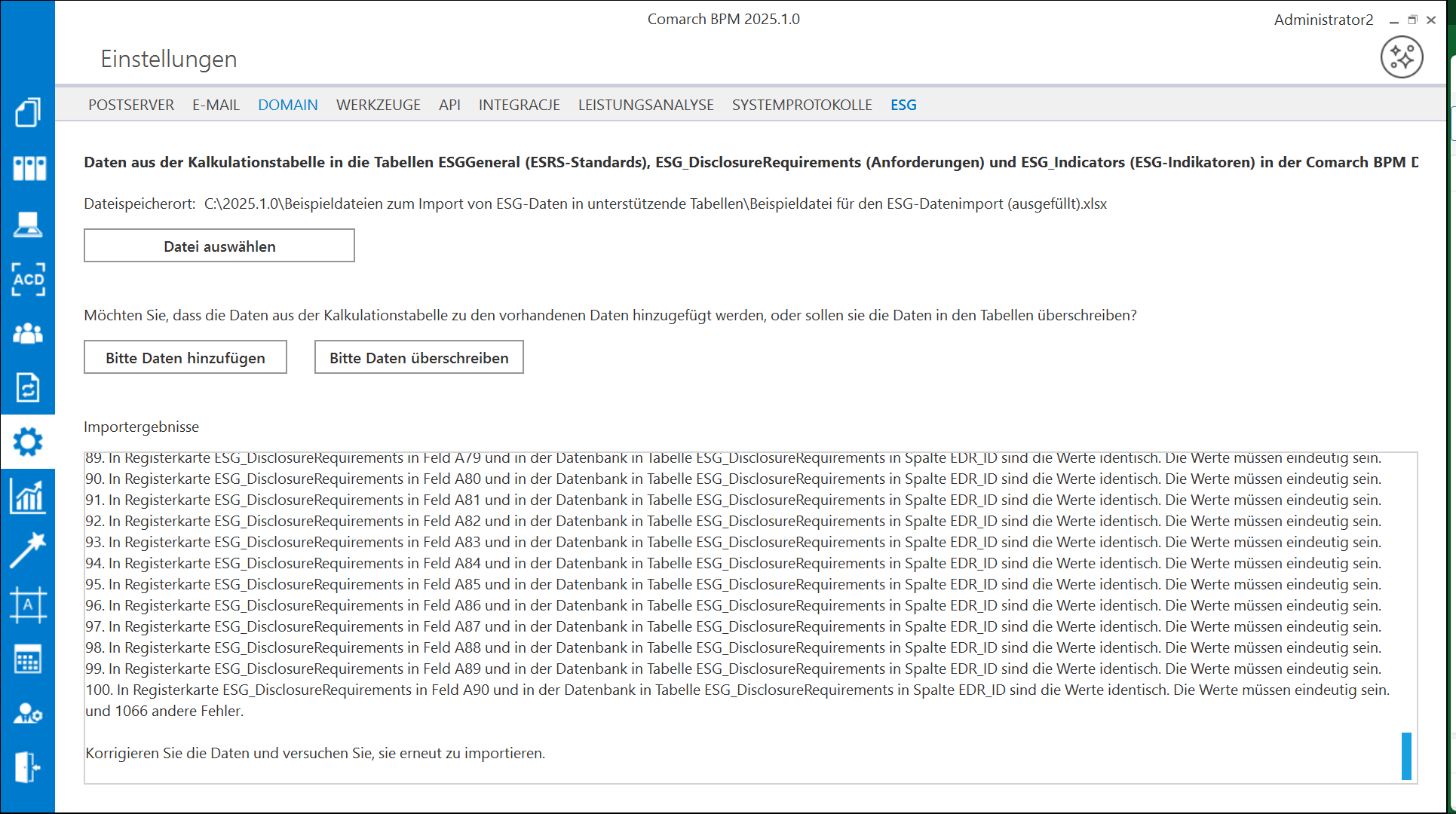
Task: Open the WERKZEUGE tab
Action: click(379, 105)
